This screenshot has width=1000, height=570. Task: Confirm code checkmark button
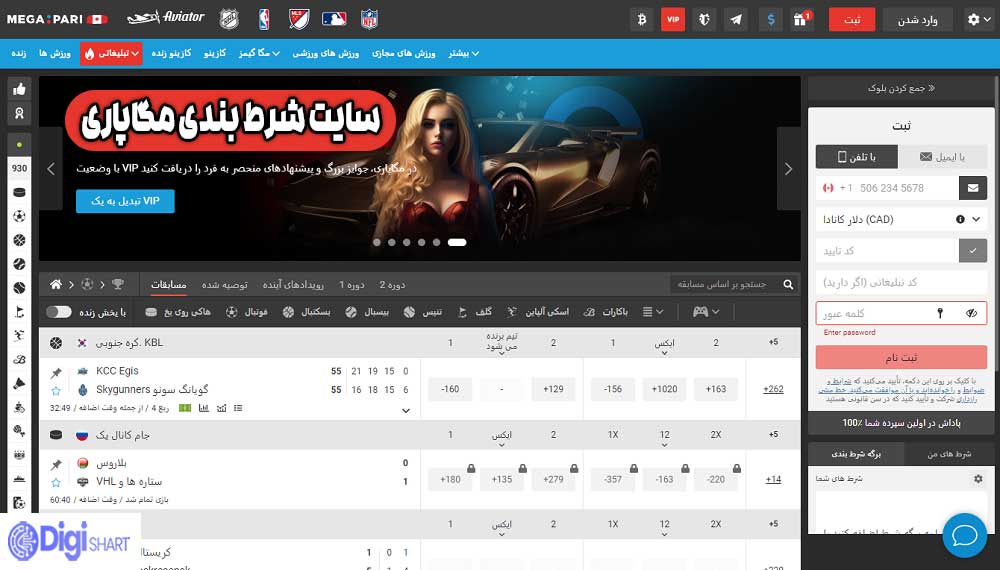click(973, 251)
